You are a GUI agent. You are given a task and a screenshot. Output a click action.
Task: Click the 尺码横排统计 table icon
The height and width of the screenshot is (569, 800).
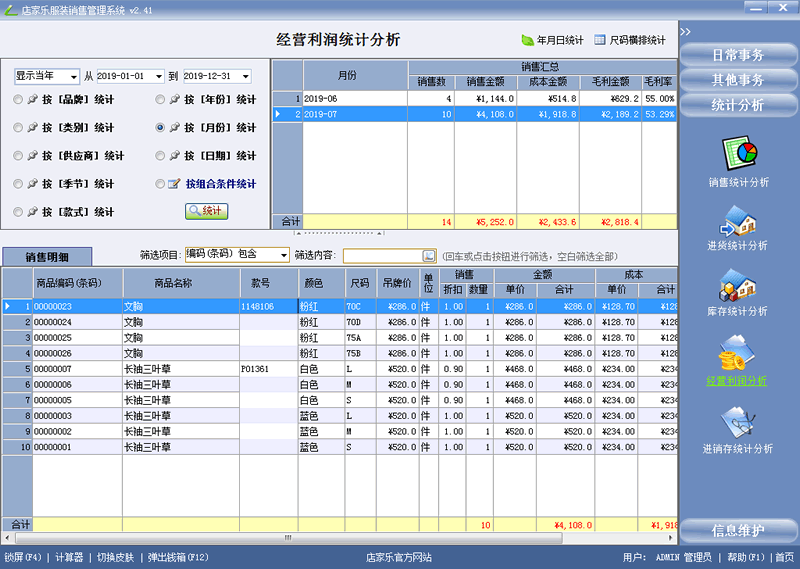click(x=600, y=40)
